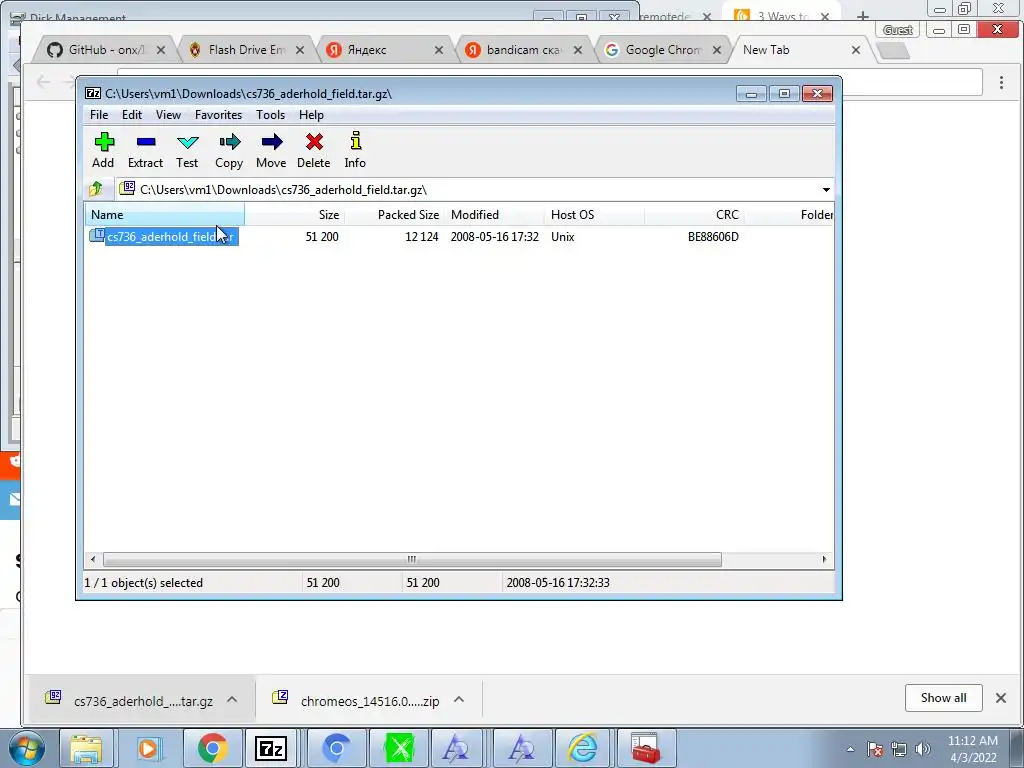Open Chrome's three-dot menu

click(x=1001, y=82)
